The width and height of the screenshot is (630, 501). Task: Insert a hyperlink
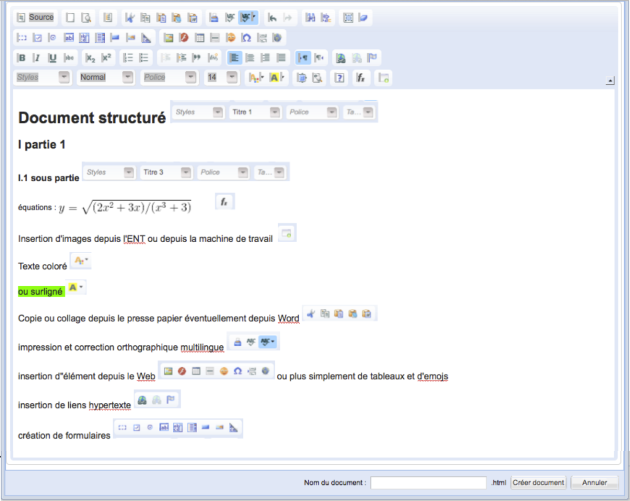(341, 58)
